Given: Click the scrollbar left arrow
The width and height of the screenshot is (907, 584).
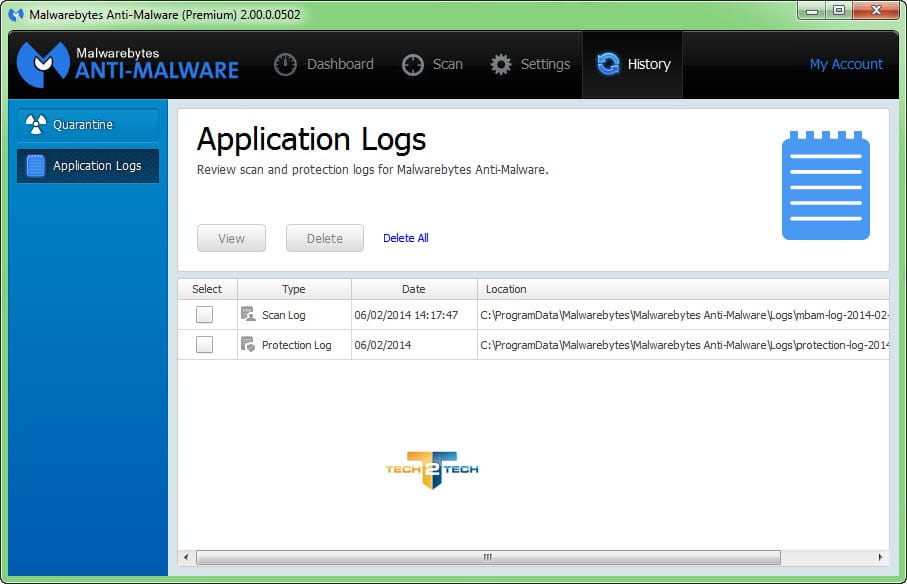Looking at the screenshot, I should click(186, 557).
